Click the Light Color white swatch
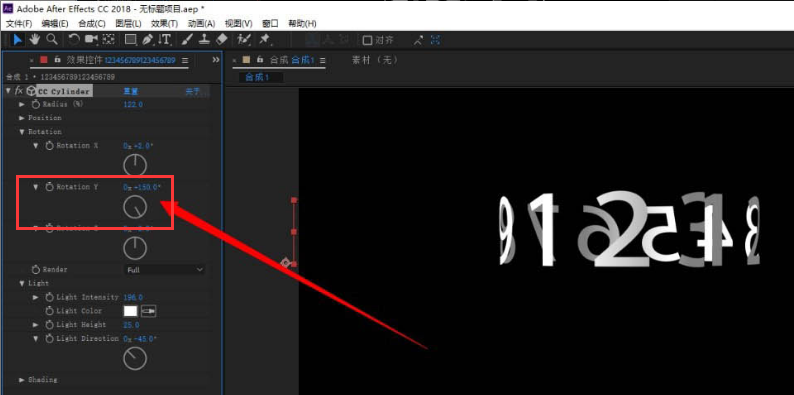The image size is (794, 395). click(x=131, y=311)
